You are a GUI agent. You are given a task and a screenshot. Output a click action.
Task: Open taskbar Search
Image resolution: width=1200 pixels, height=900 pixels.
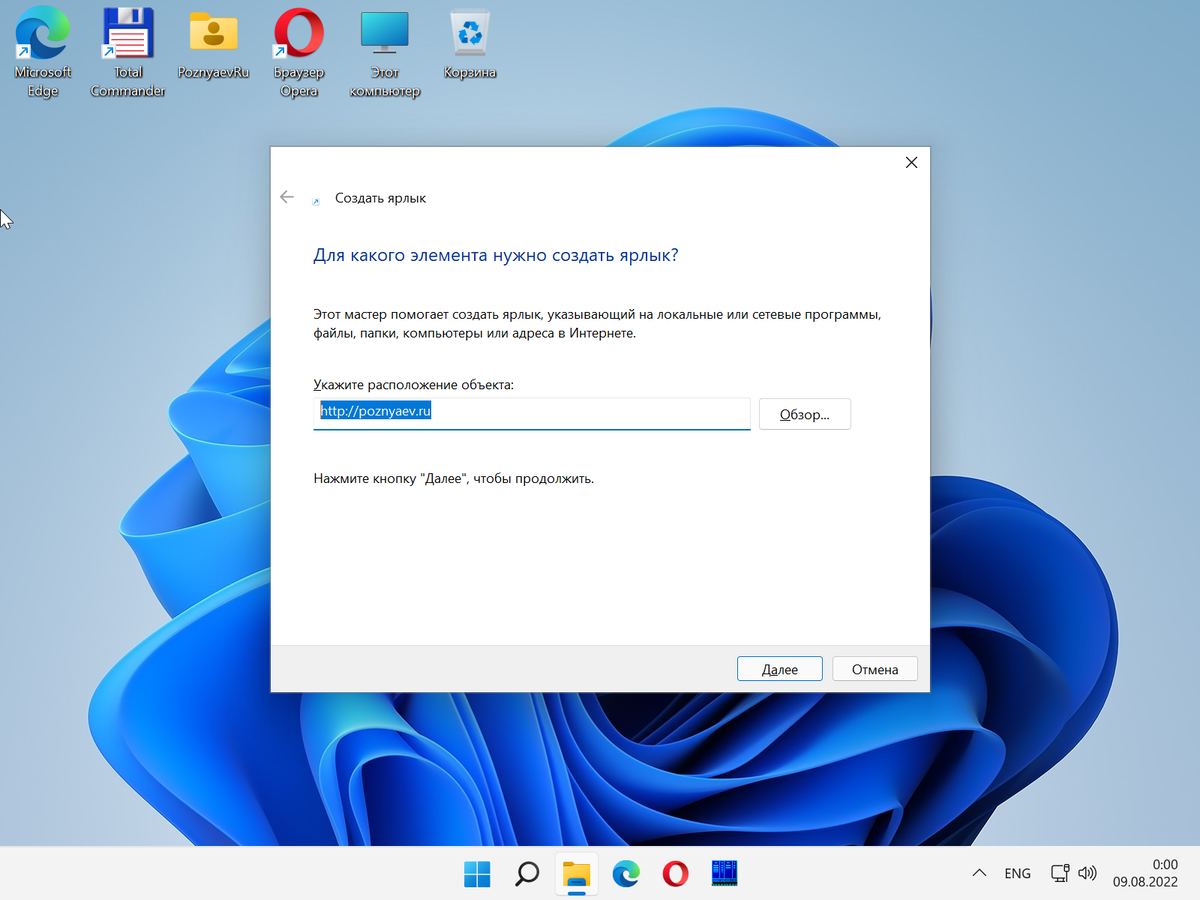point(527,874)
